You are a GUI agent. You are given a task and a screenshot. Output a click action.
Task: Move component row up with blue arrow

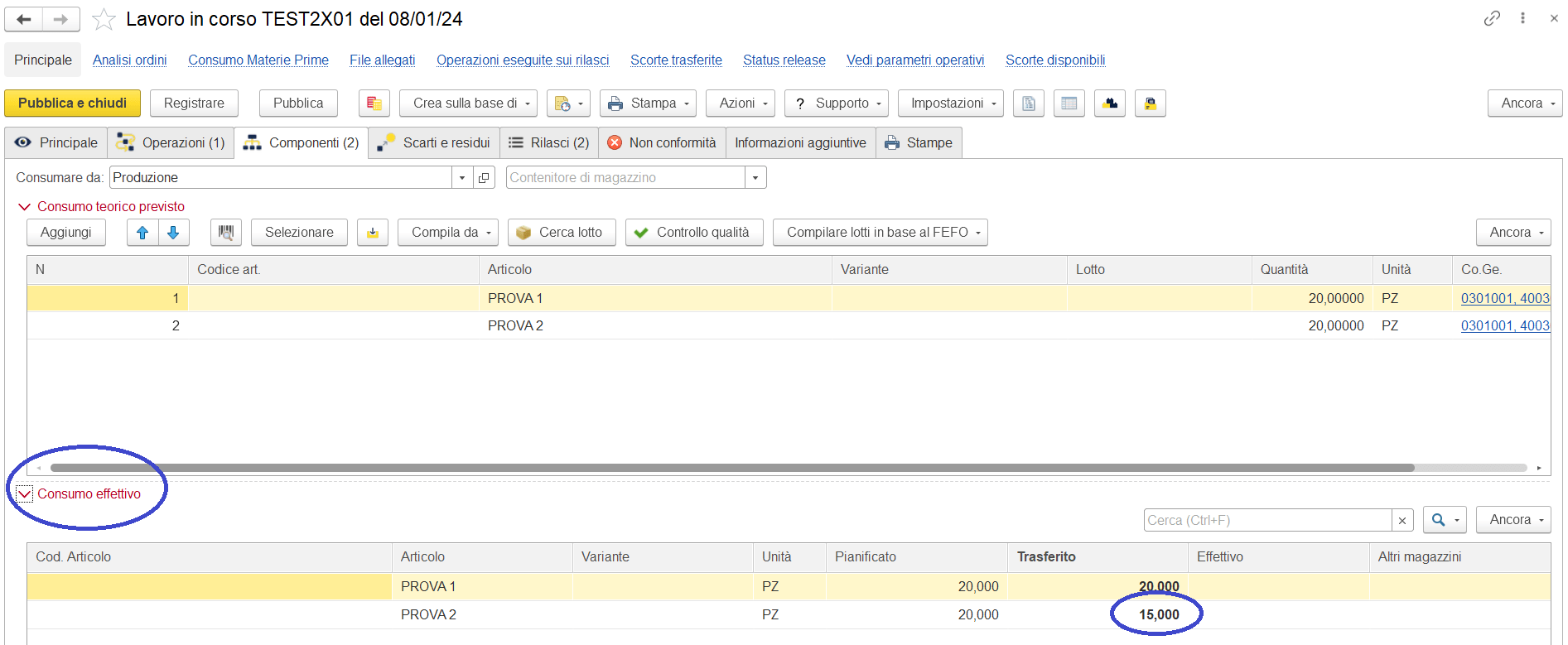click(142, 233)
